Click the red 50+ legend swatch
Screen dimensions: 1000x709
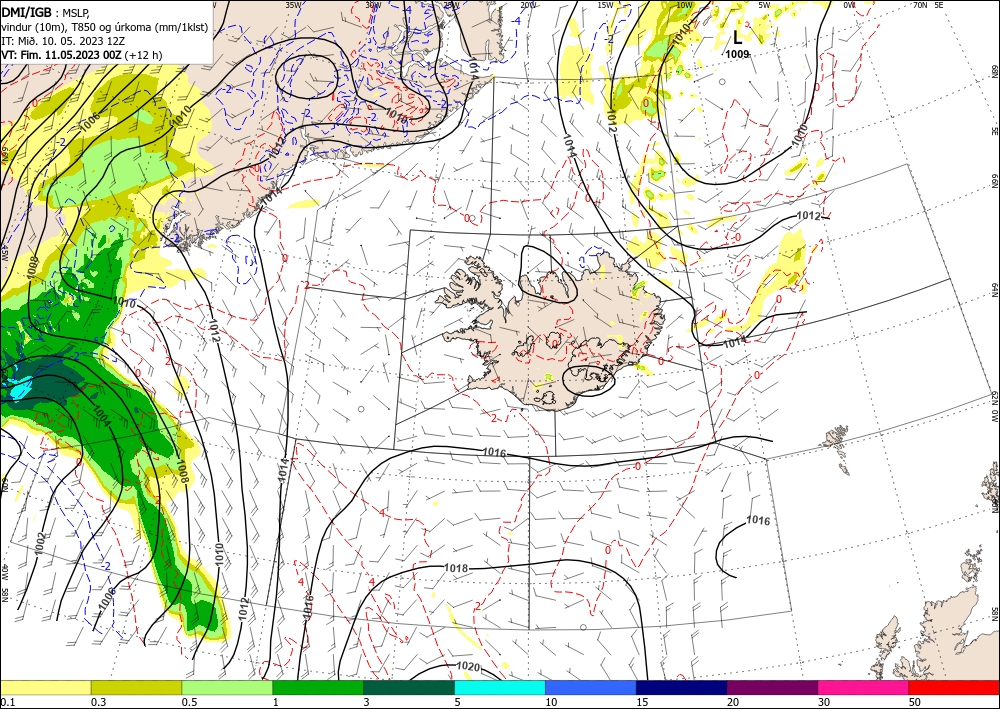[x=954, y=687]
